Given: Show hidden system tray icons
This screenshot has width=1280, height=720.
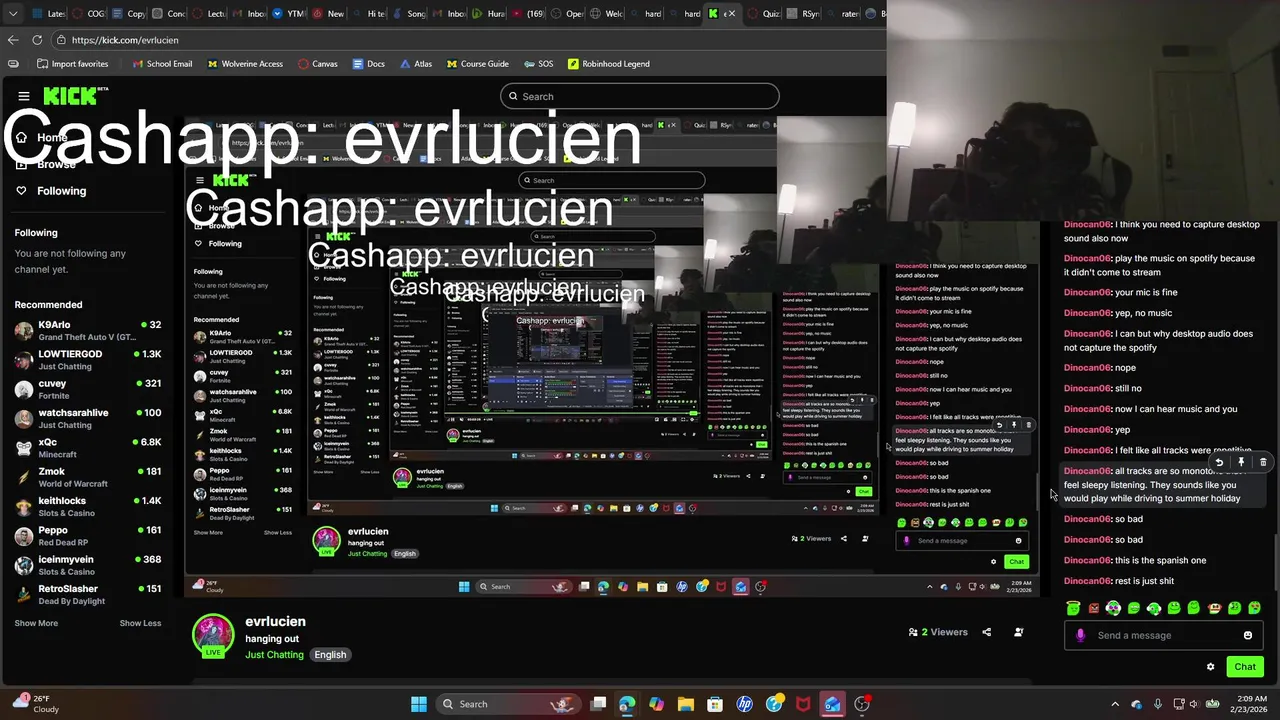Looking at the screenshot, I should pos(1115,704).
